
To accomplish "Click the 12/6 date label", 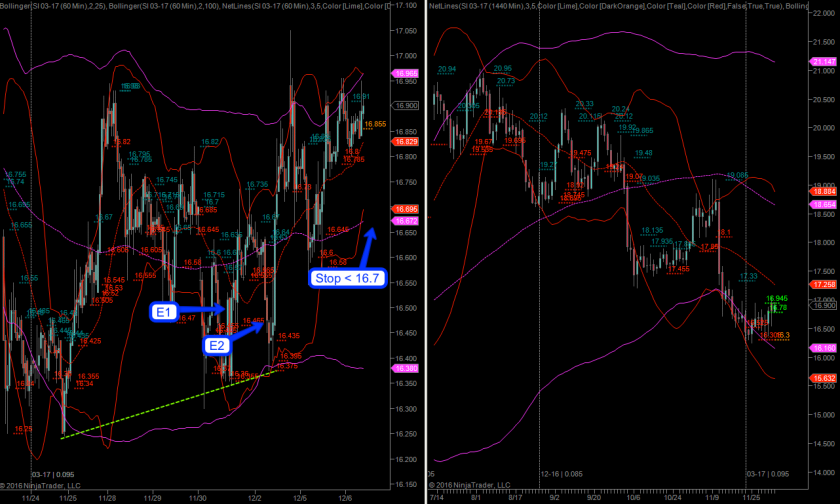I will tap(346, 498).
